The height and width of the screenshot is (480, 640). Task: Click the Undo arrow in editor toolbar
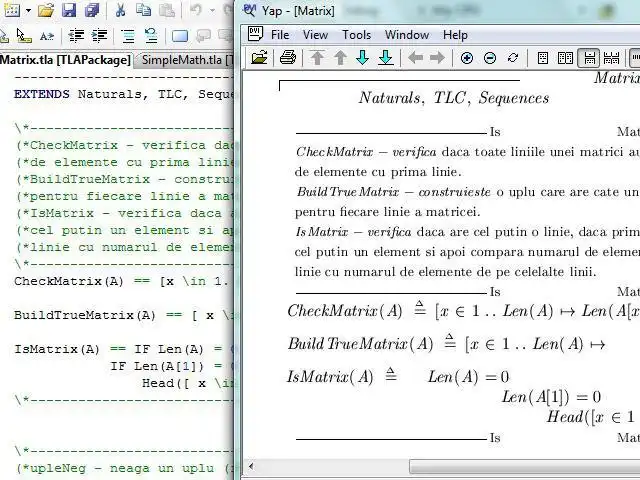[x=196, y=10]
